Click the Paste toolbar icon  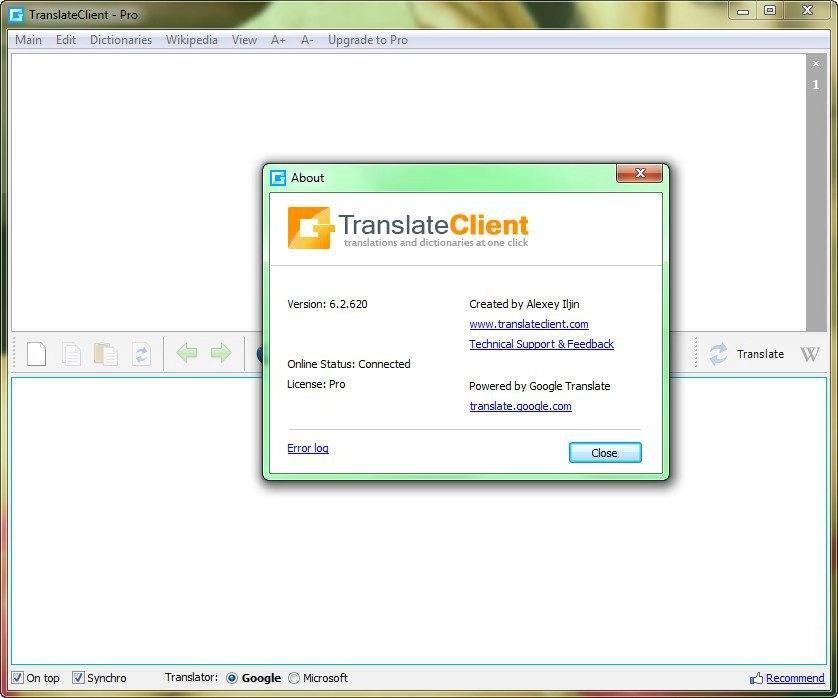(x=106, y=354)
